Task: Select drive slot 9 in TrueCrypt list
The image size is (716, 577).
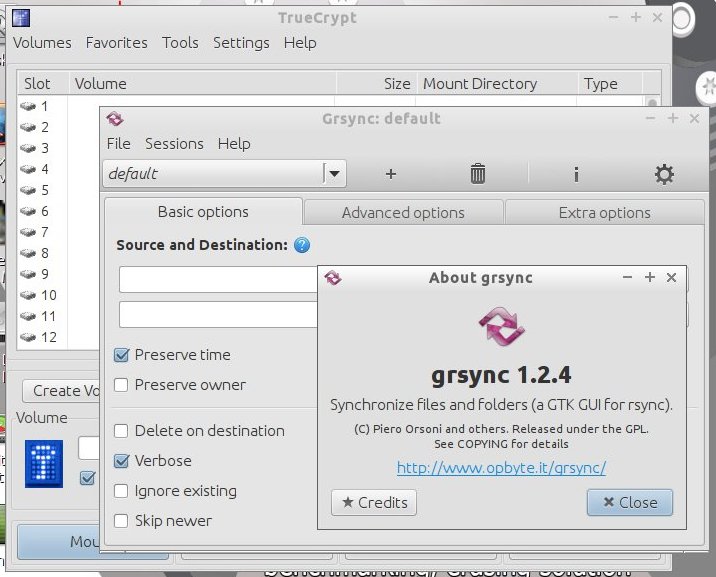Action: tap(35, 274)
